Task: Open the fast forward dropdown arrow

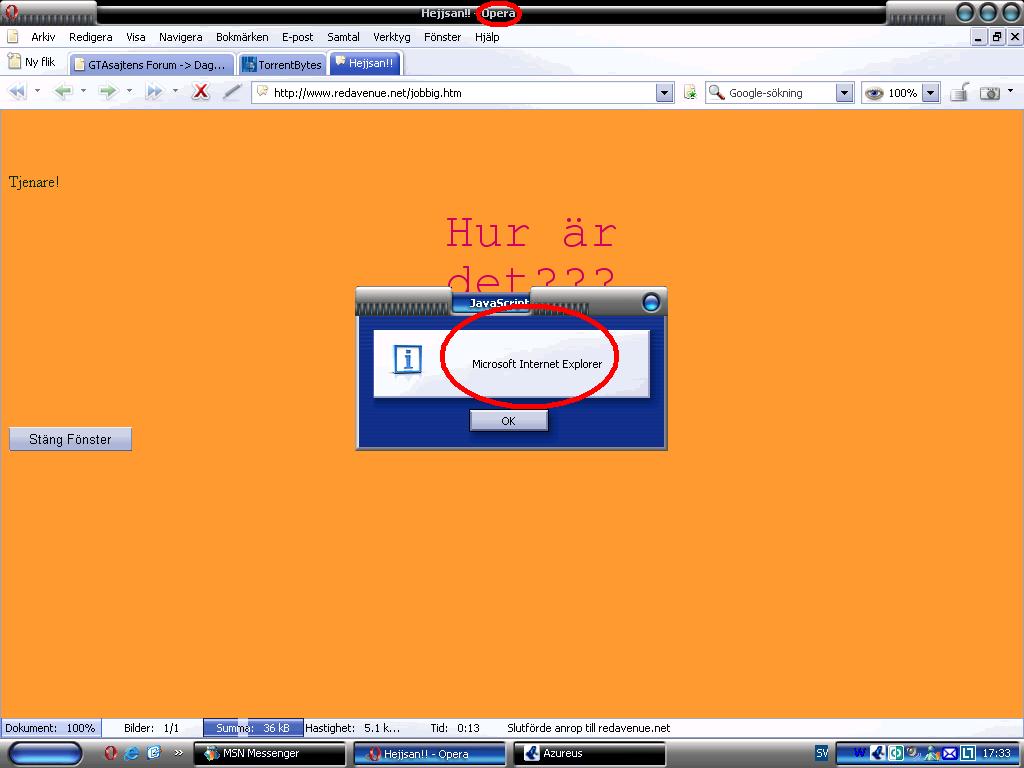Action: point(175,91)
